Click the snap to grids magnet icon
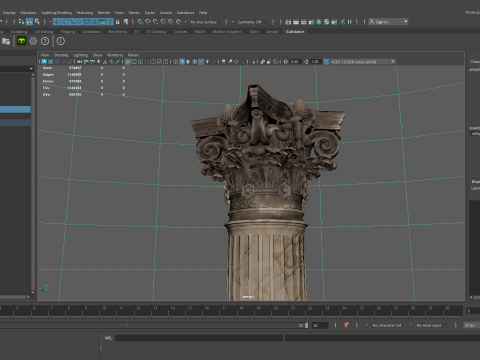The width and height of the screenshot is (480, 360). point(140,22)
